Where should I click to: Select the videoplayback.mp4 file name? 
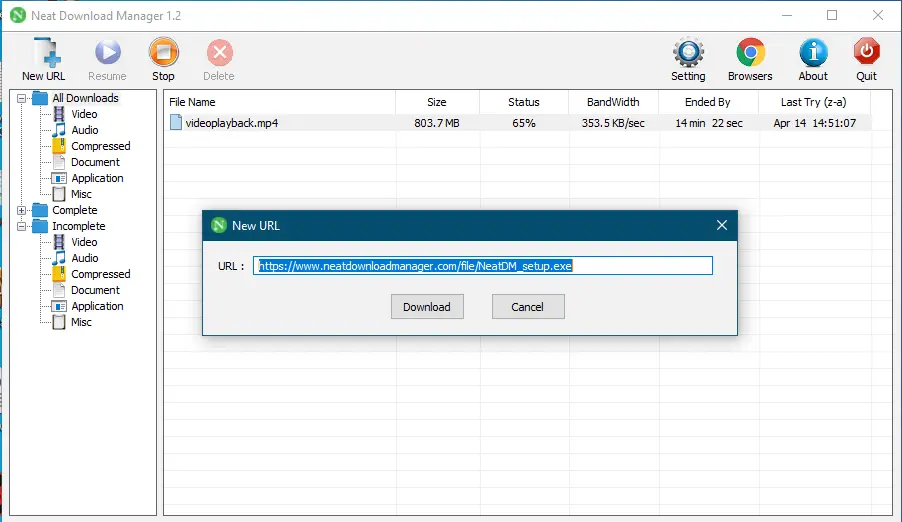[232, 123]
